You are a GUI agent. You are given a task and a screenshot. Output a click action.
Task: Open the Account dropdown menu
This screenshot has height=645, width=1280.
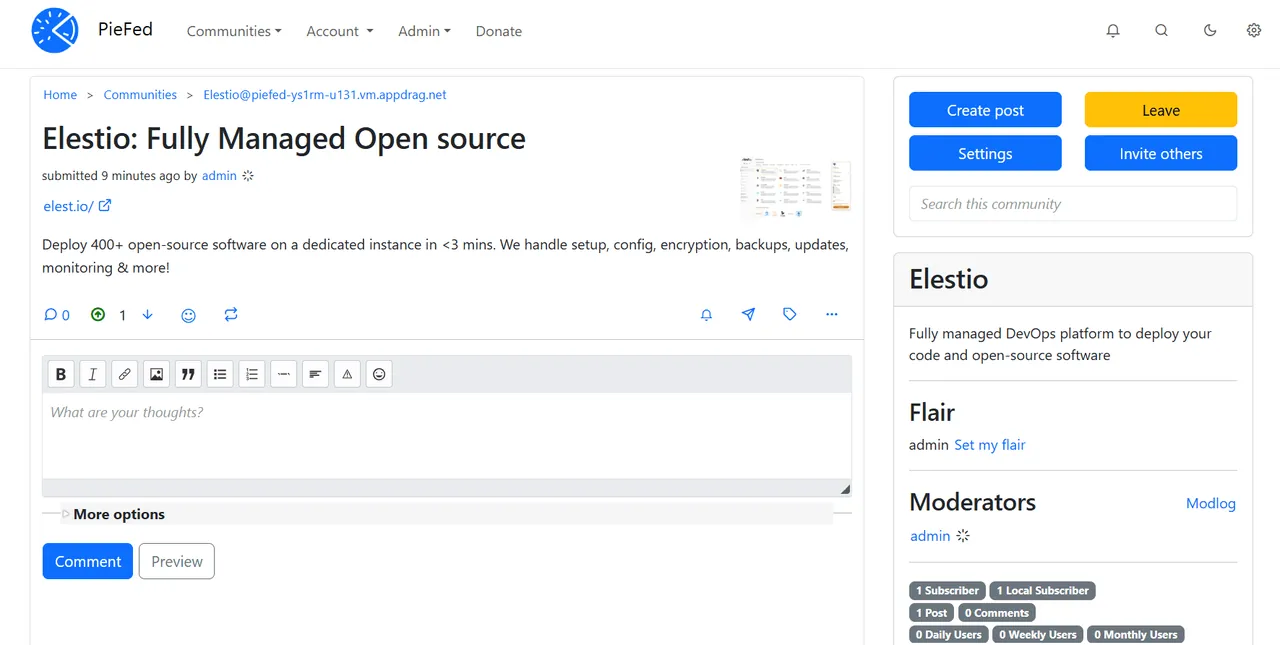pyautogui.click(x=340, y=31)
